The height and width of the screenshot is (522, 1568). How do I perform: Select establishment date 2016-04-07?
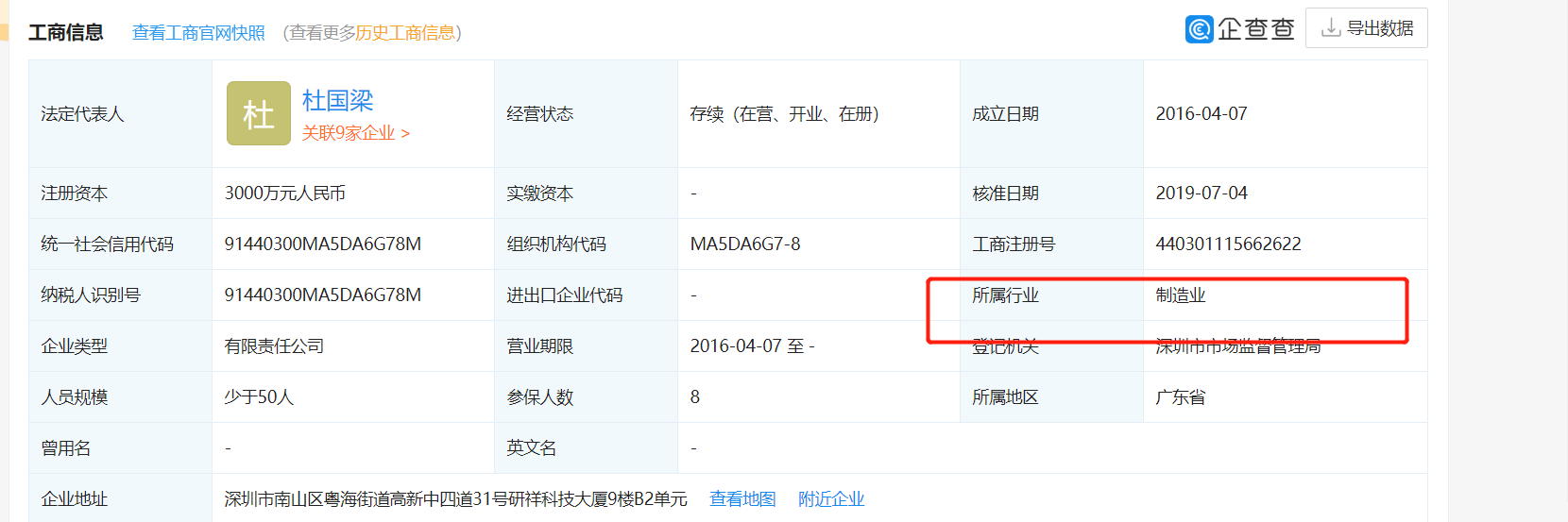[x=1202, y=113]
